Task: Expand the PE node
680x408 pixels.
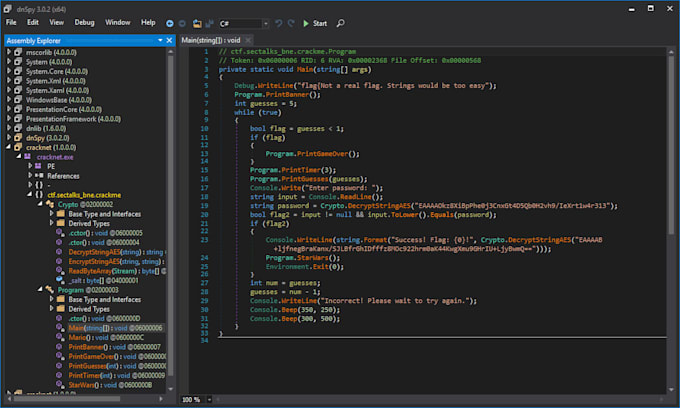Action: click(x=29, y=166)
